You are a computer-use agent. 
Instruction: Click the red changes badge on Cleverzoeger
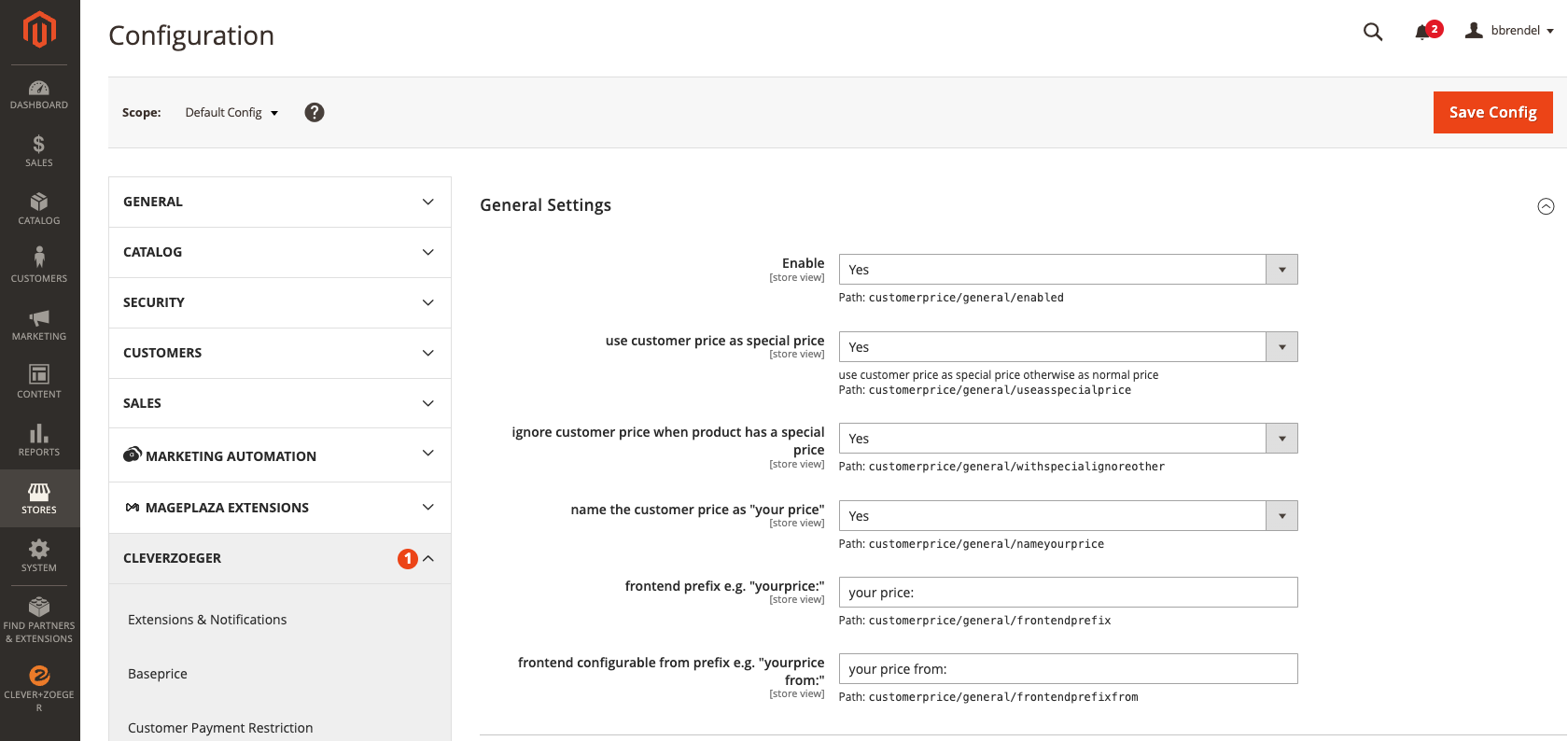coord(408,558)
